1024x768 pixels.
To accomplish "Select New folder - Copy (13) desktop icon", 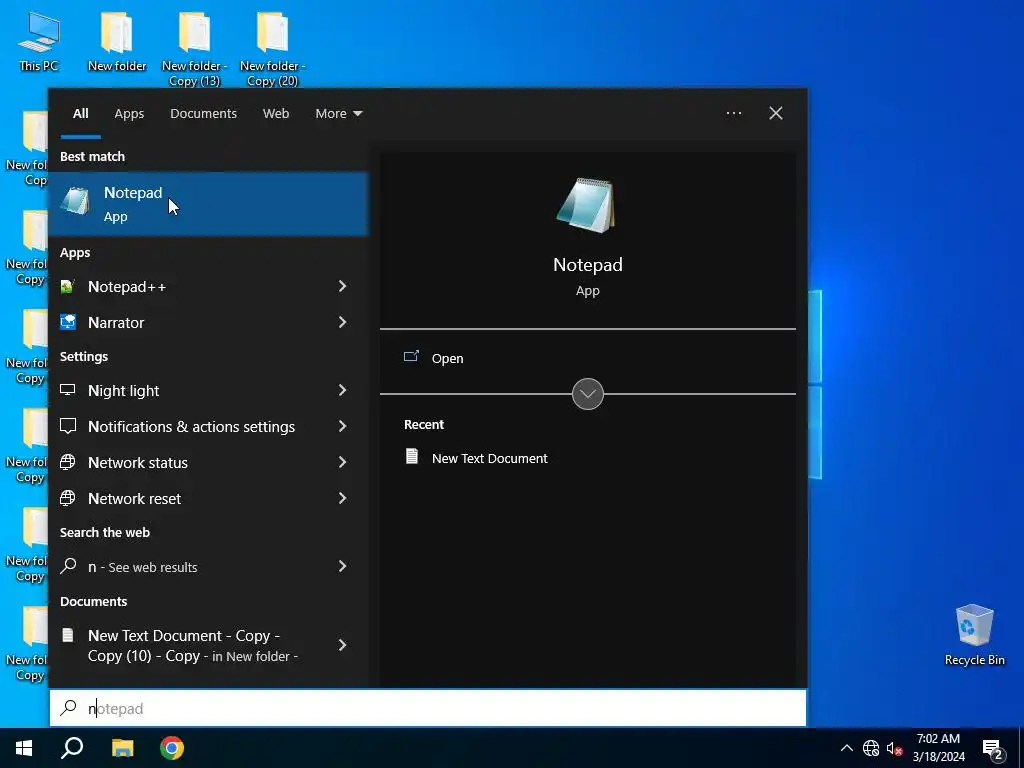I will [x=194, y=49].
